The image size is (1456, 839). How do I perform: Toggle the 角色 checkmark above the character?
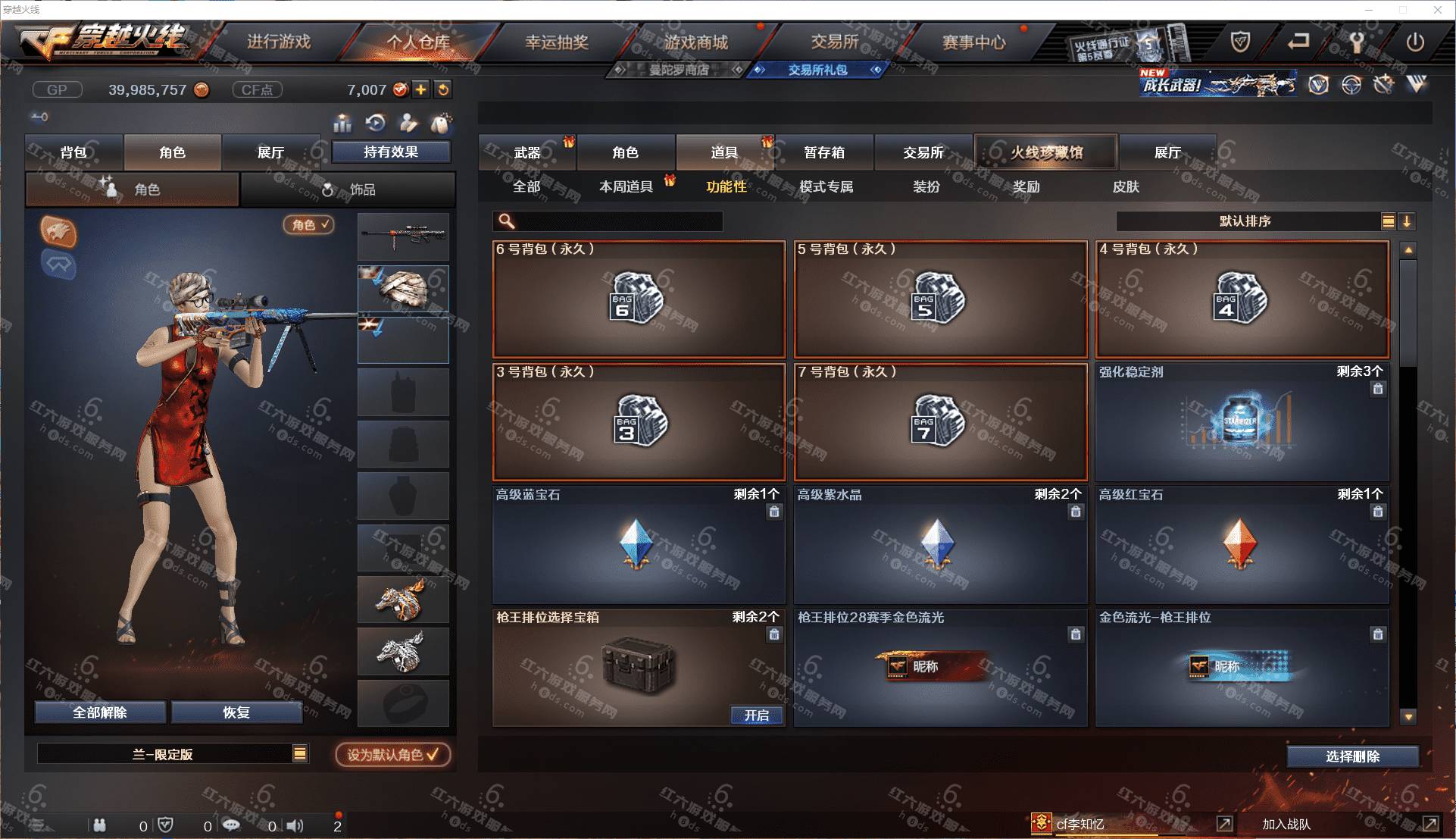click(308, 224)
